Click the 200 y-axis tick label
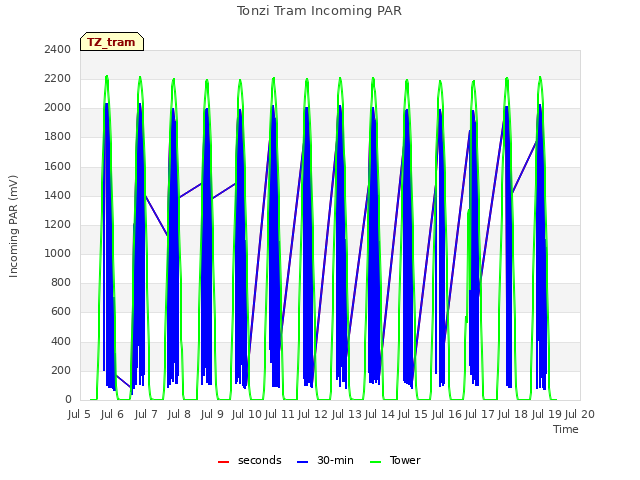This screenshot has height=480, width=640. pos(61,370)
